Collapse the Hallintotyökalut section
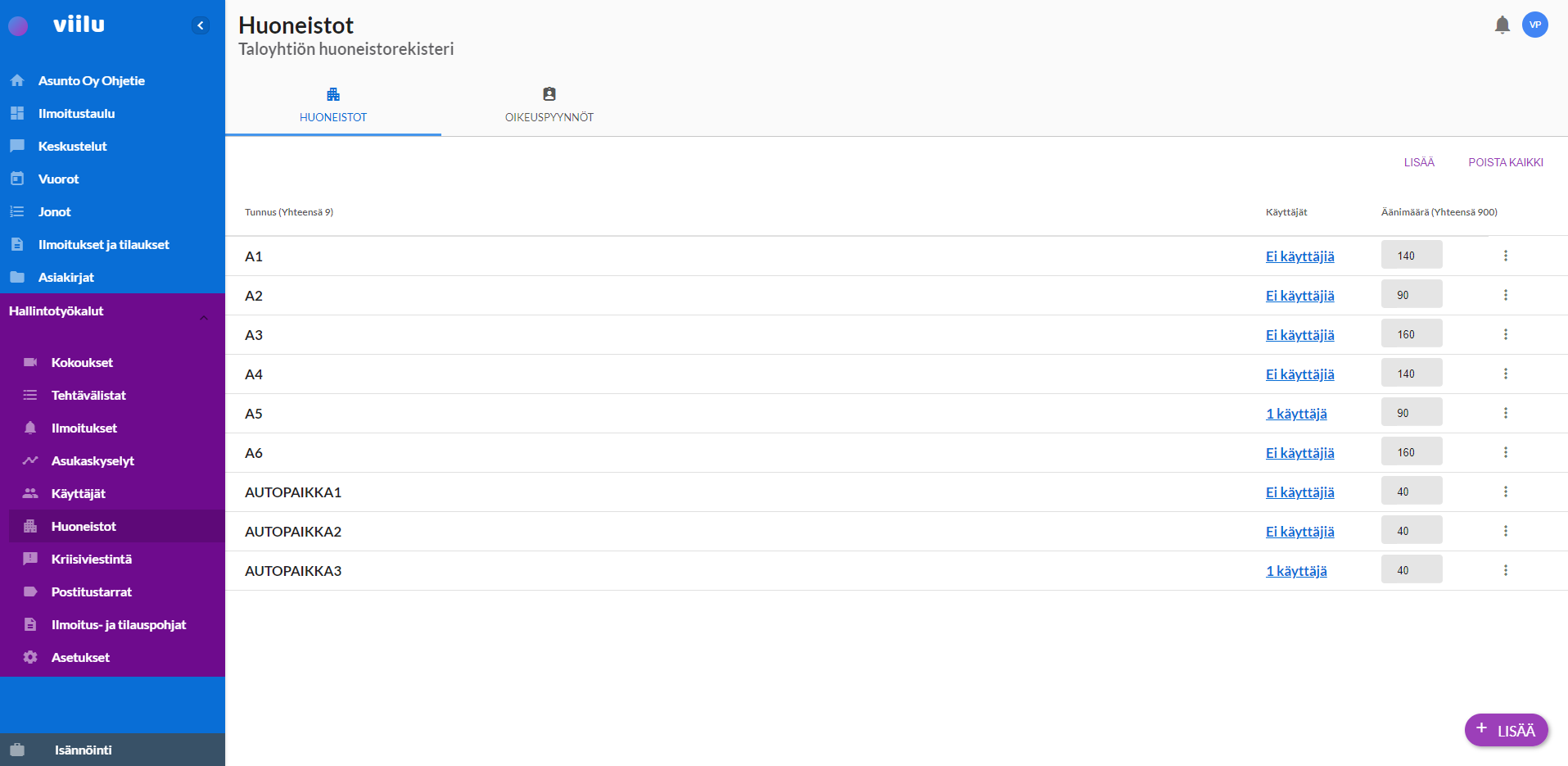Screen dimensions: 1568x766 pyautogui.click(x=203, y=318)
